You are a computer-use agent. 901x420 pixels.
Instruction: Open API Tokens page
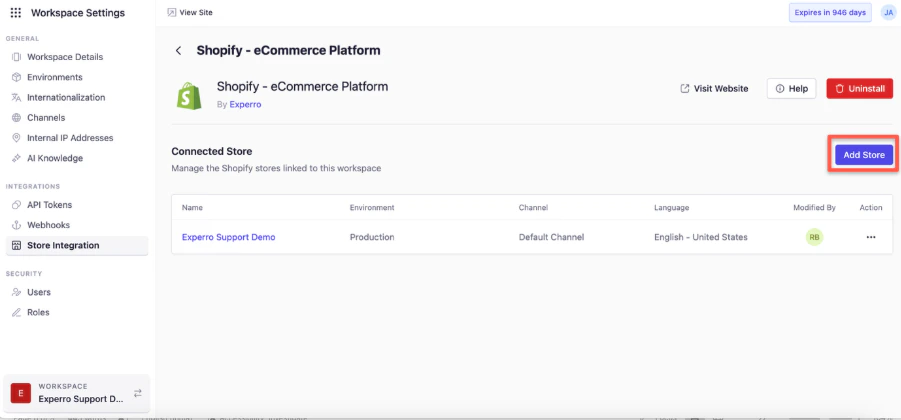coord(48,205)
